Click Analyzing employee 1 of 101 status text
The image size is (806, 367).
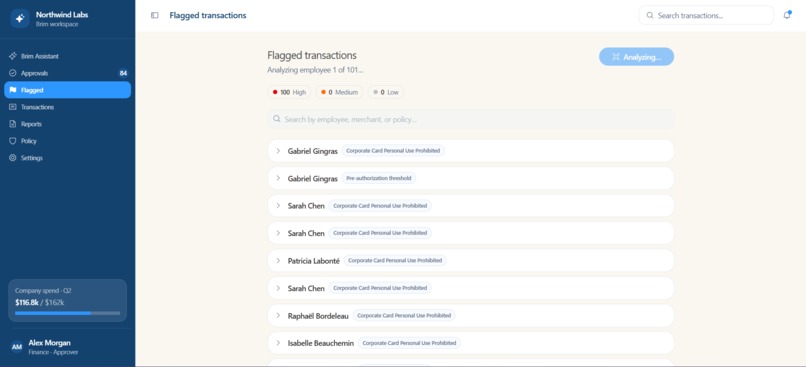(x=315, y=70)
